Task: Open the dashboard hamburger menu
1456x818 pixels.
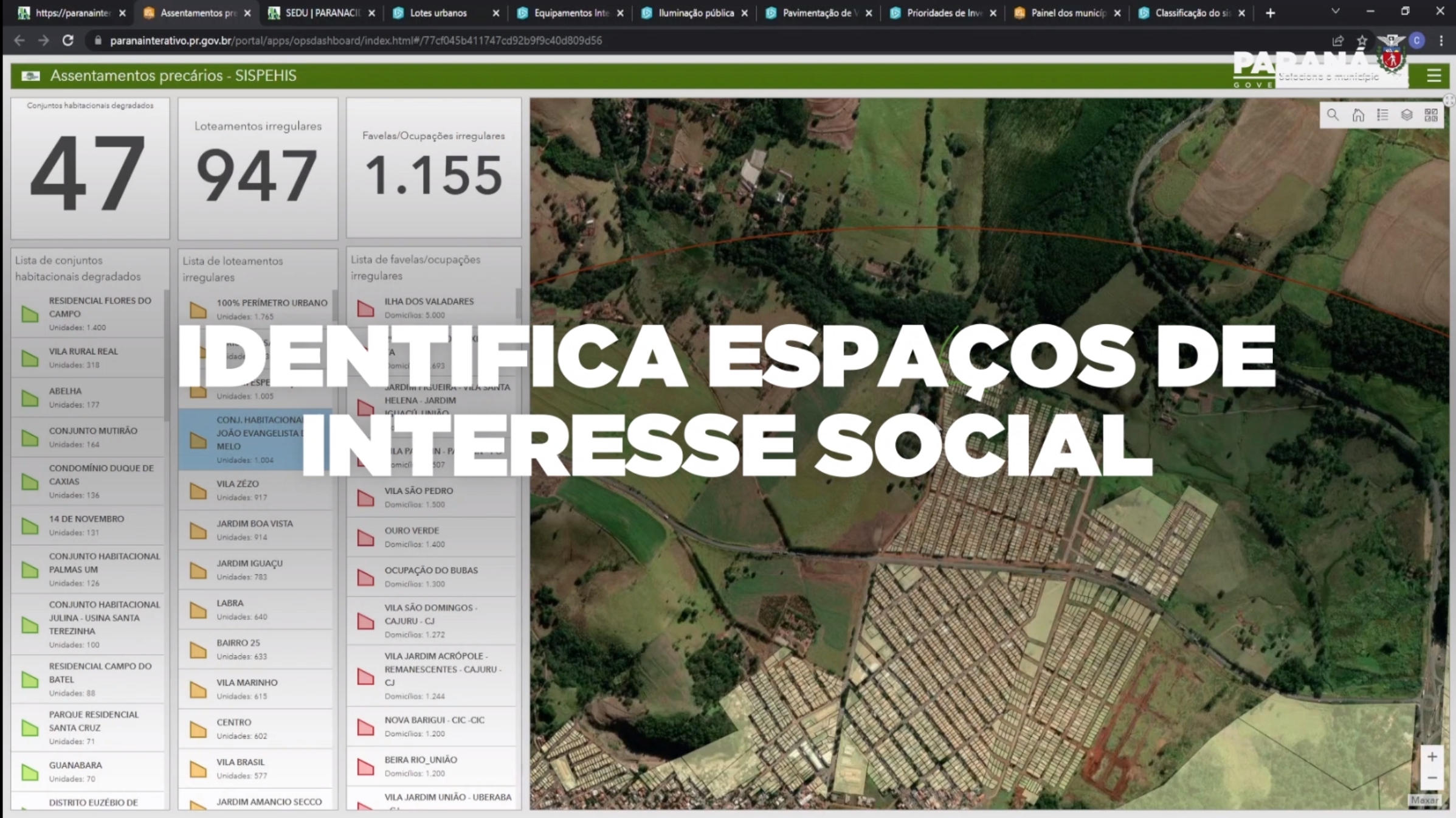Action: pos(1434,76)
